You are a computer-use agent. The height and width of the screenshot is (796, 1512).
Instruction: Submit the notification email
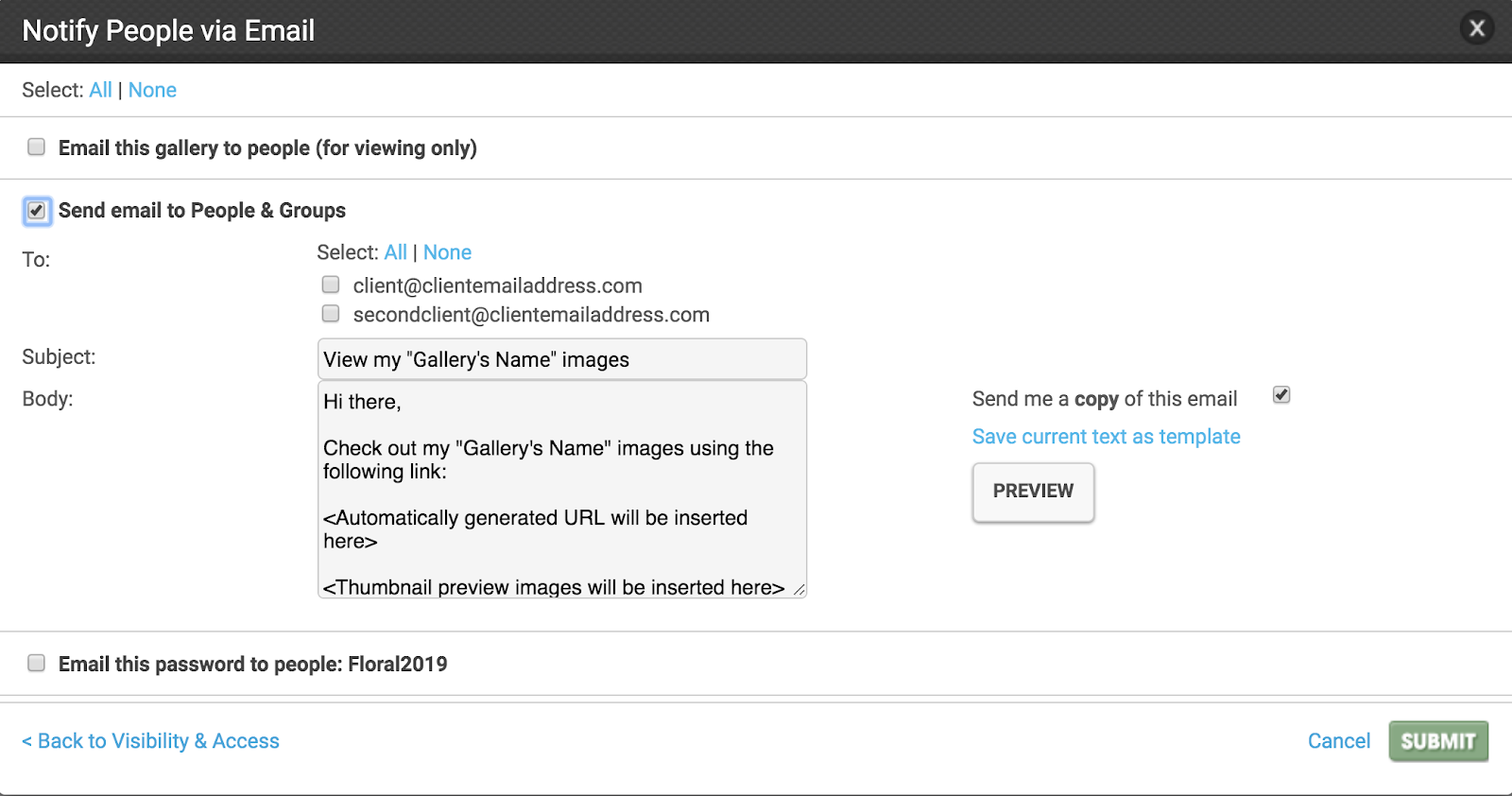point(1438,741)
